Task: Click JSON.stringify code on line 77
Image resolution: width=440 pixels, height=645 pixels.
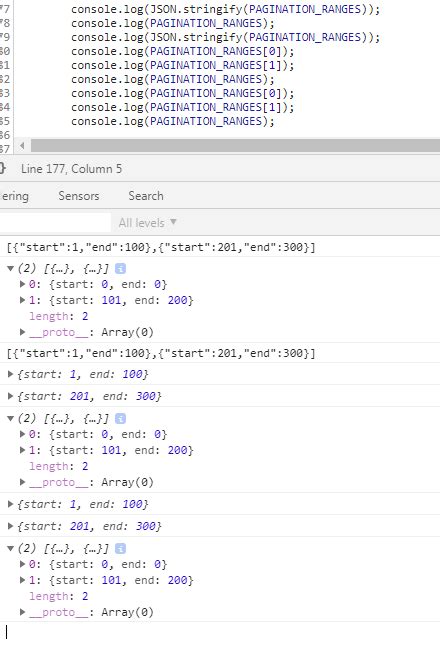Action: click(x=225, y=9)
